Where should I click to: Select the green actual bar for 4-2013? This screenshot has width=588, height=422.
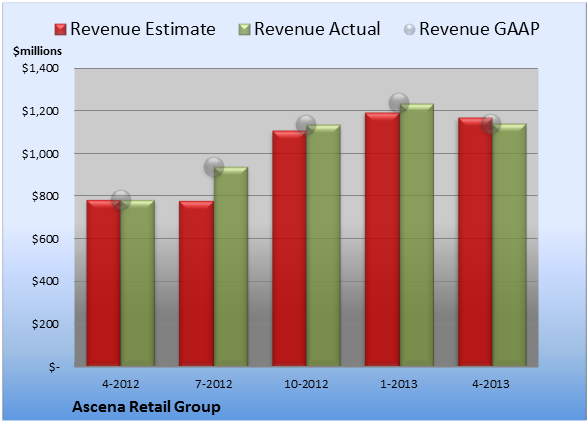click(509, 245)
